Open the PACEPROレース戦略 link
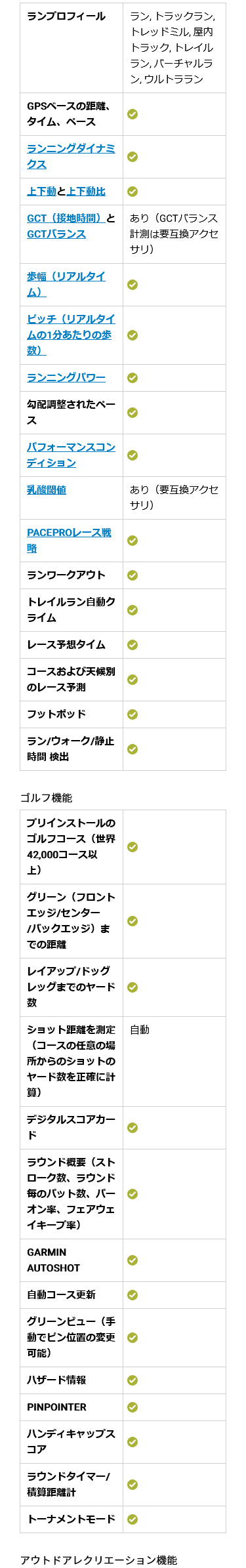This screenshot has height=1568, width=246. click(x=69, y=540)
